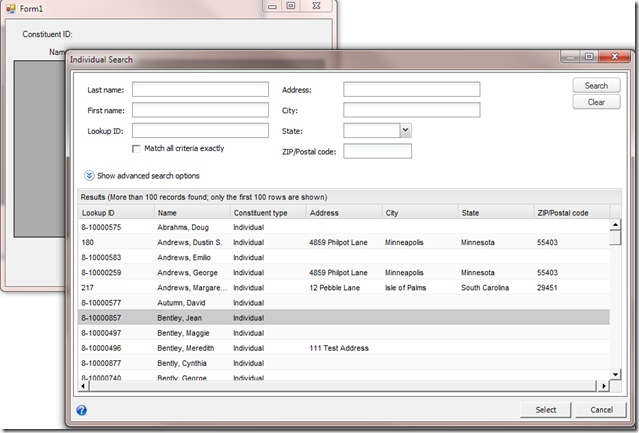Focus the Lookup ID input field

tap(200, 130)
